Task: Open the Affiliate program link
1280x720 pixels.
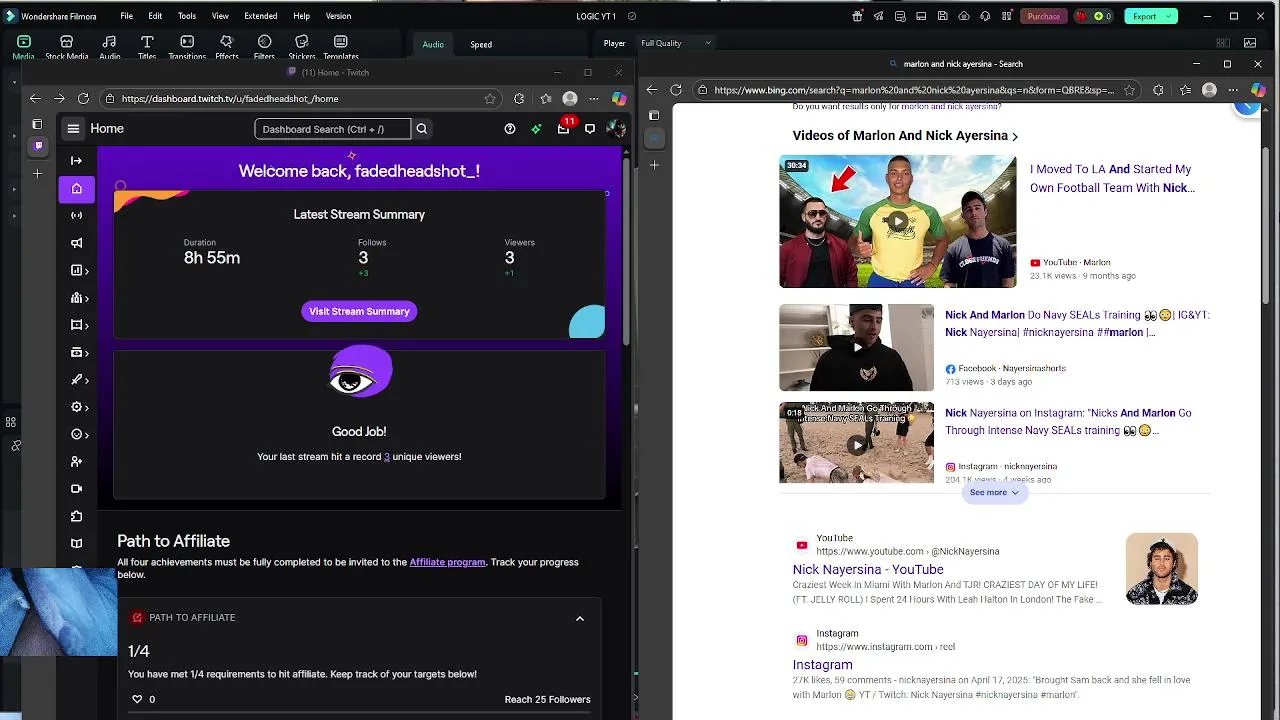Action: 447,562
